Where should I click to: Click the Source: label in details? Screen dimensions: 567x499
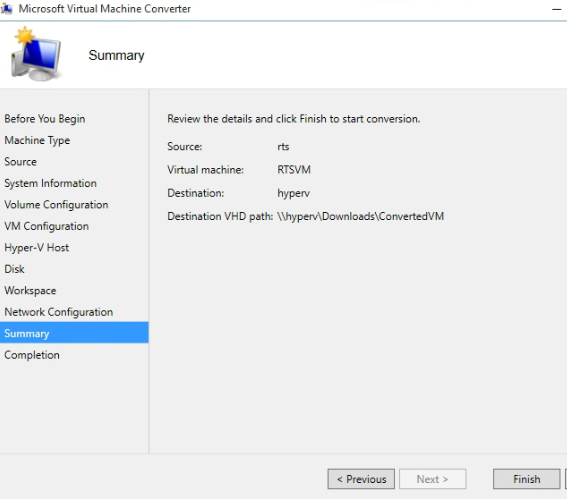184,146
